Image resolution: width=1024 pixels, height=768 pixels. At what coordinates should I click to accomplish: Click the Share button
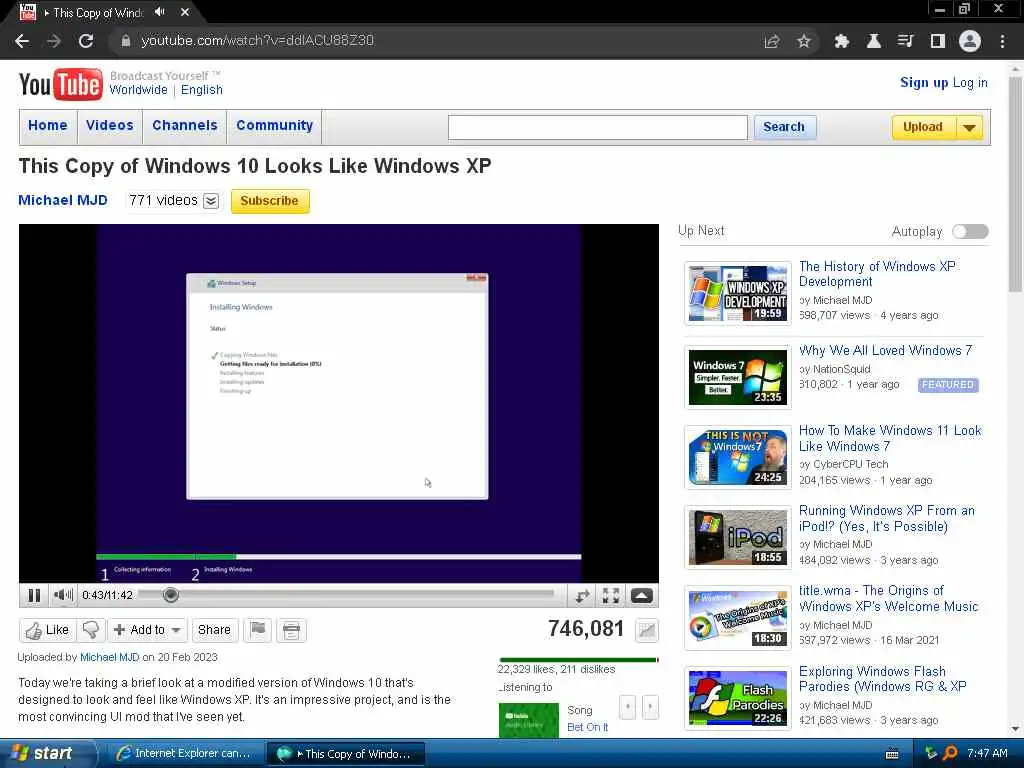tap(214, 630)
